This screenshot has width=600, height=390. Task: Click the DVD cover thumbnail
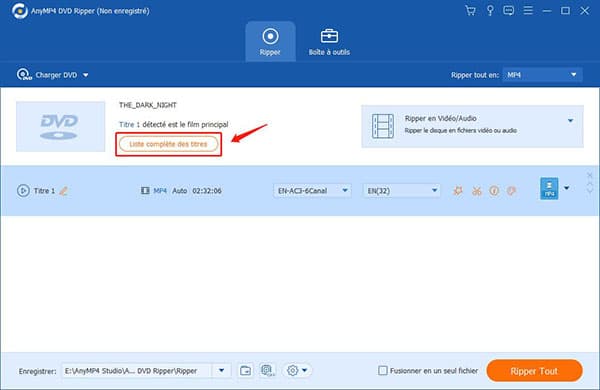click(60, 126)
